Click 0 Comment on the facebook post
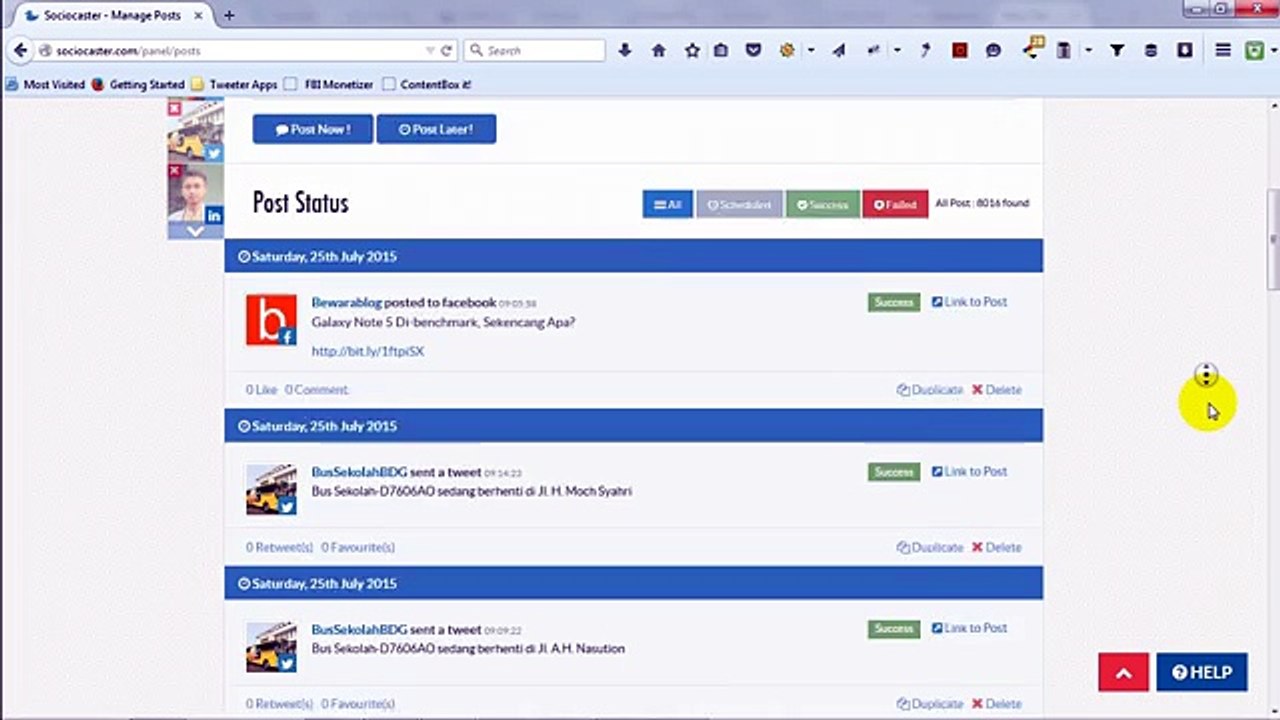 [x=316, y=390]
